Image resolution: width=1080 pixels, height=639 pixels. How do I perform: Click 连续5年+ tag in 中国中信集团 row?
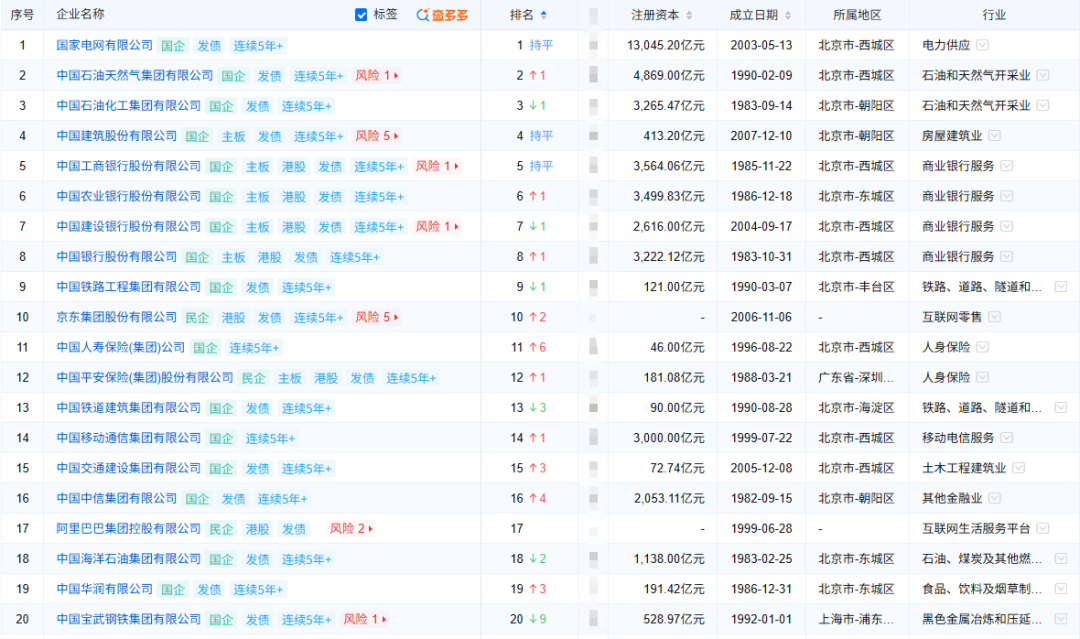point(282,499)
